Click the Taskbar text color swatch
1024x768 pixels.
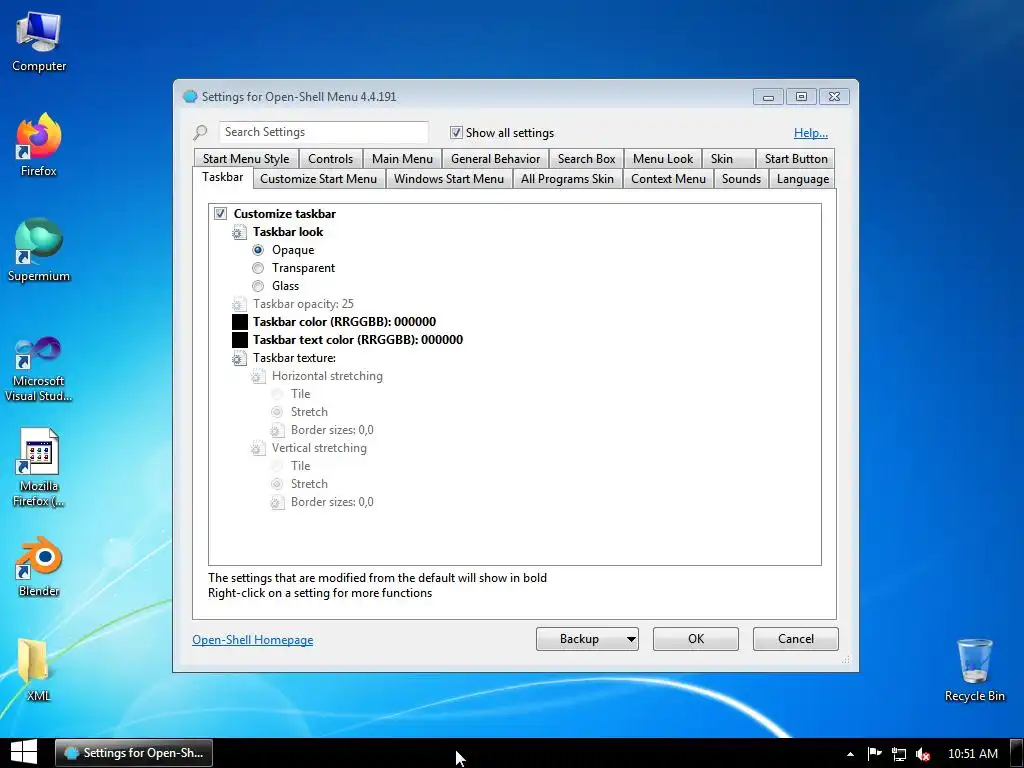coord(240,340)
